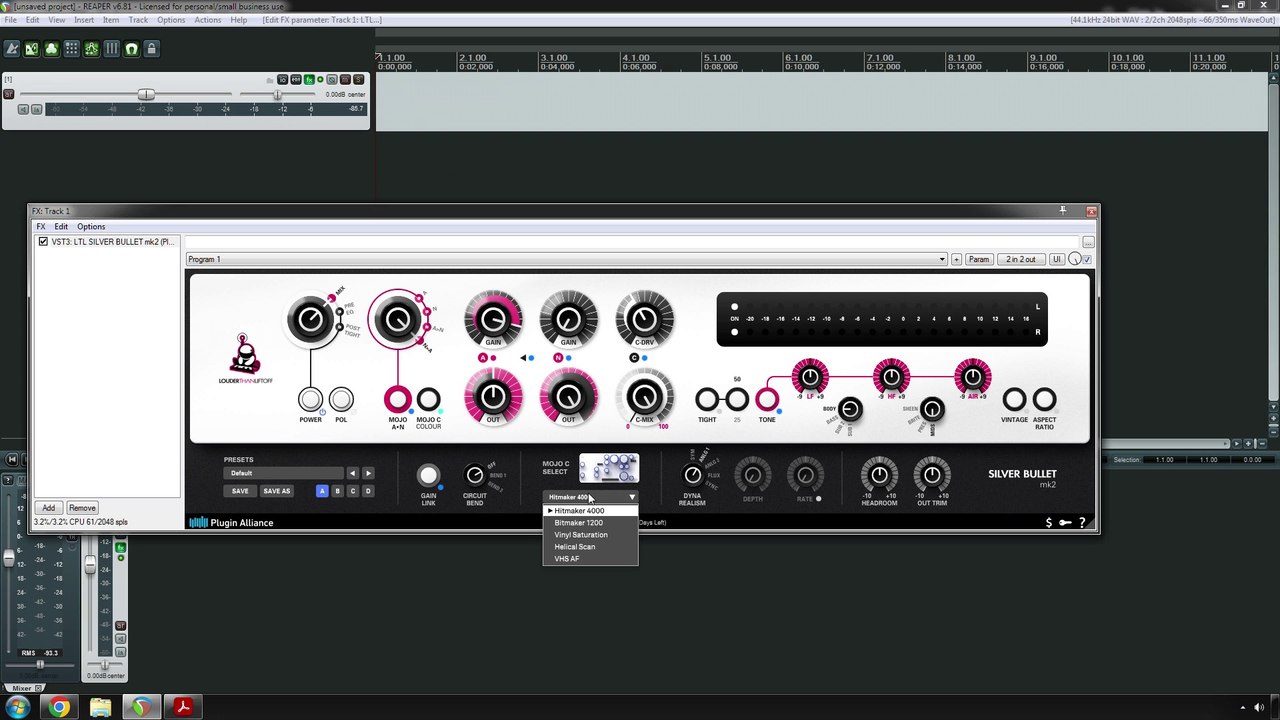1280x720 pixels.
Task: Click the track volume fader
Action: pyautogui.click(x=146, y=94)
